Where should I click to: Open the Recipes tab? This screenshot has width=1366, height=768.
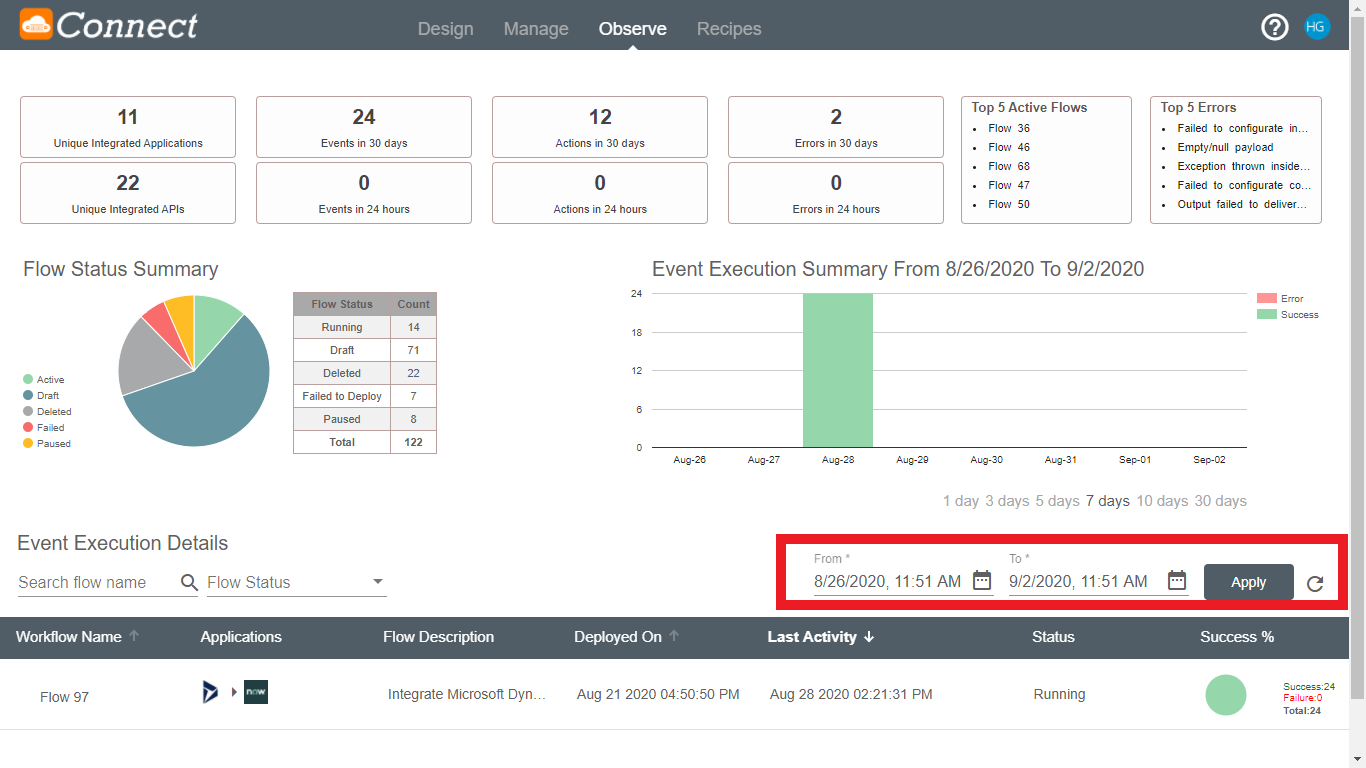729,29
